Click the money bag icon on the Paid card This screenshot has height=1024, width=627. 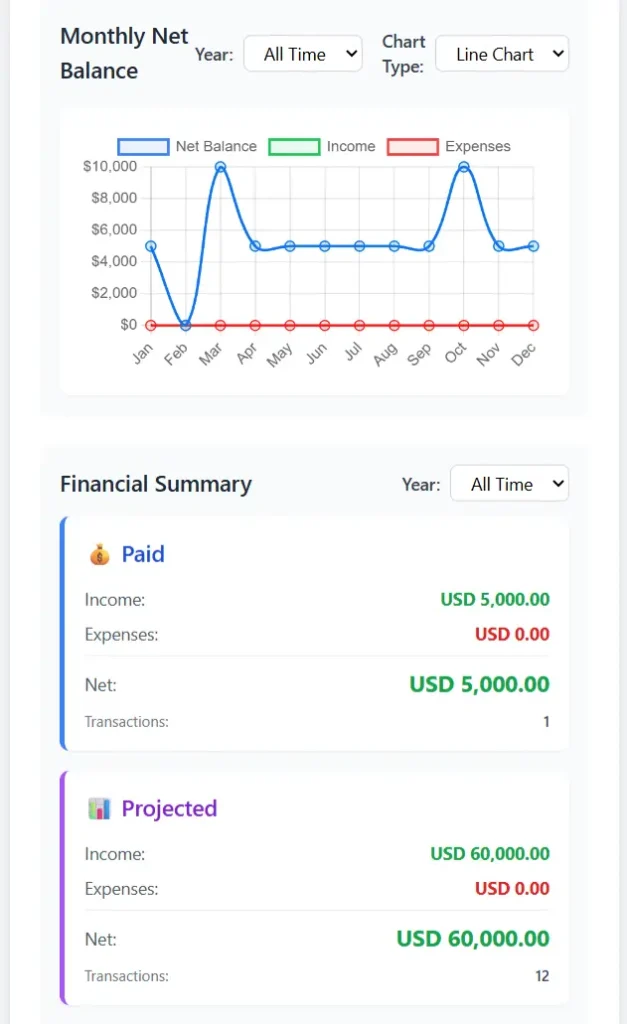point(101,553)
